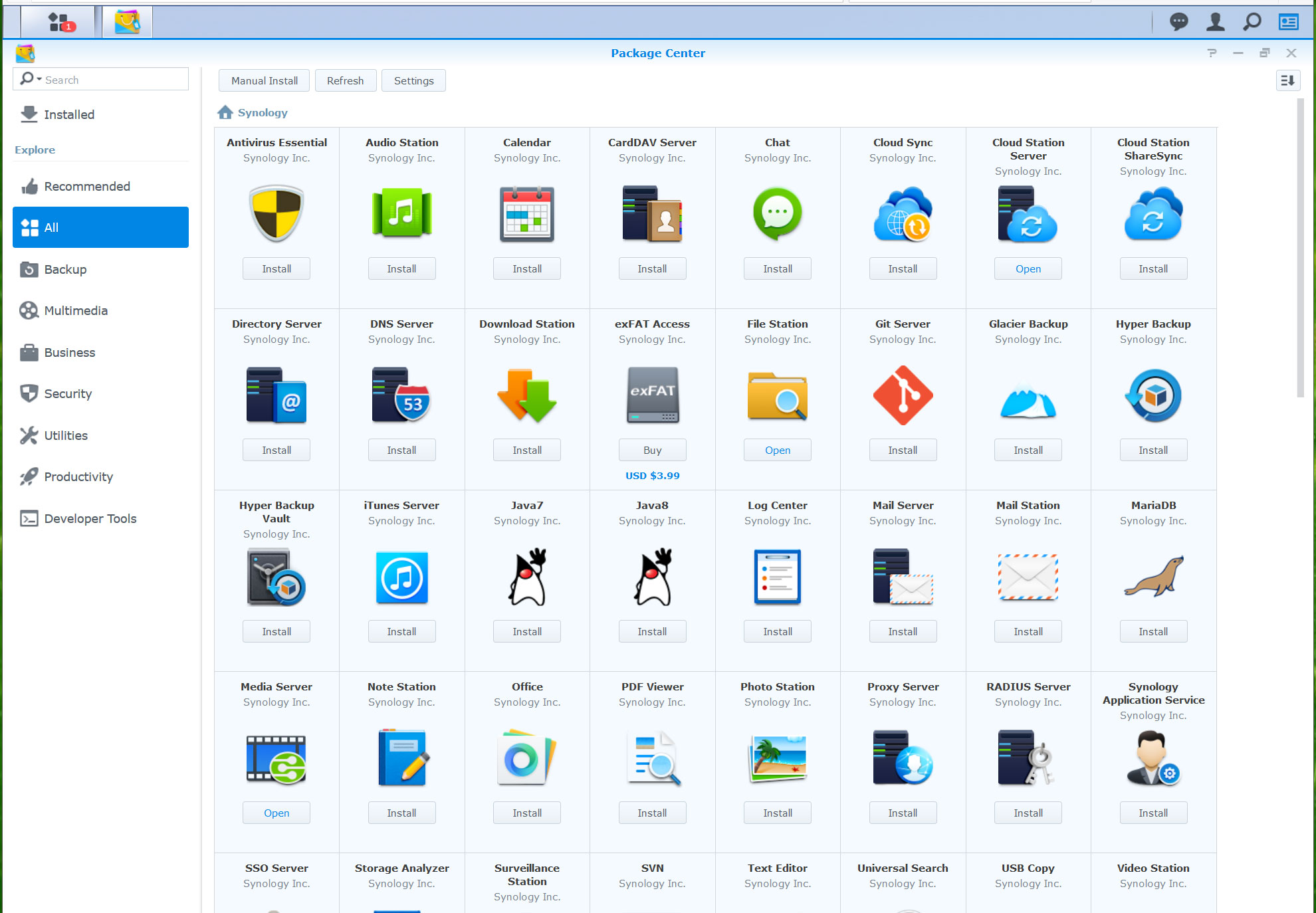Open the File Station folder icon

pos(777,395)
